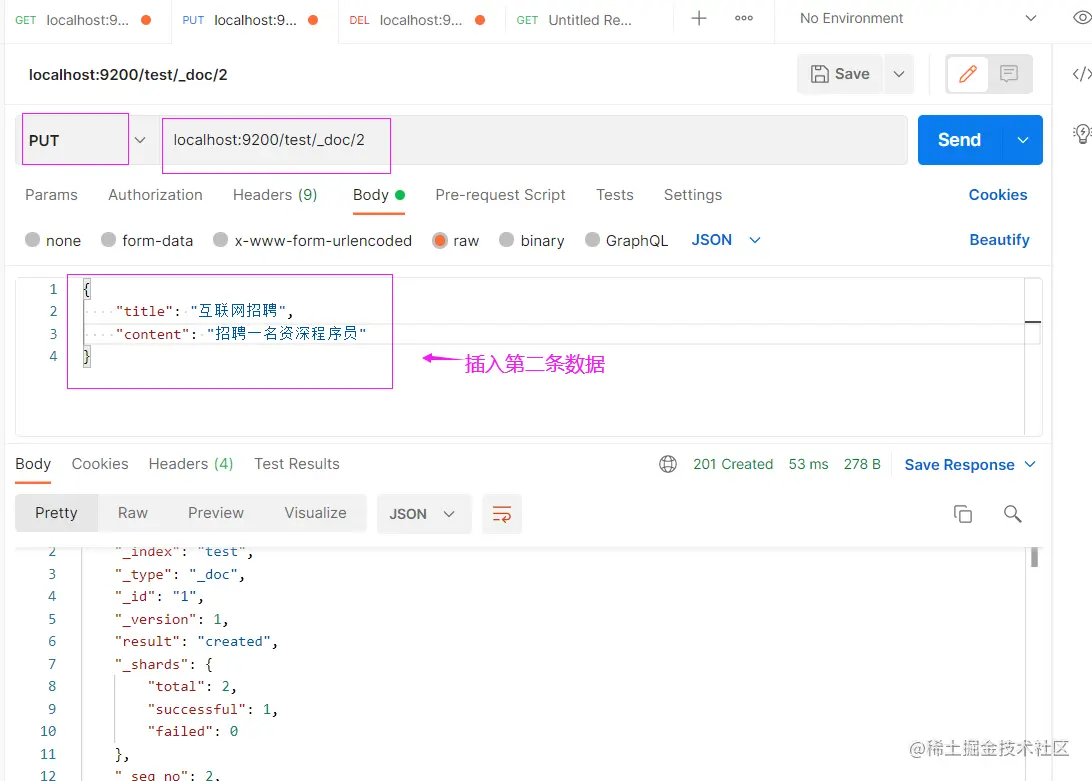Switch to the first GET localhost tab
This screenshot has width=1092, height=781.
pyautogui.click(x=84, y=20)
